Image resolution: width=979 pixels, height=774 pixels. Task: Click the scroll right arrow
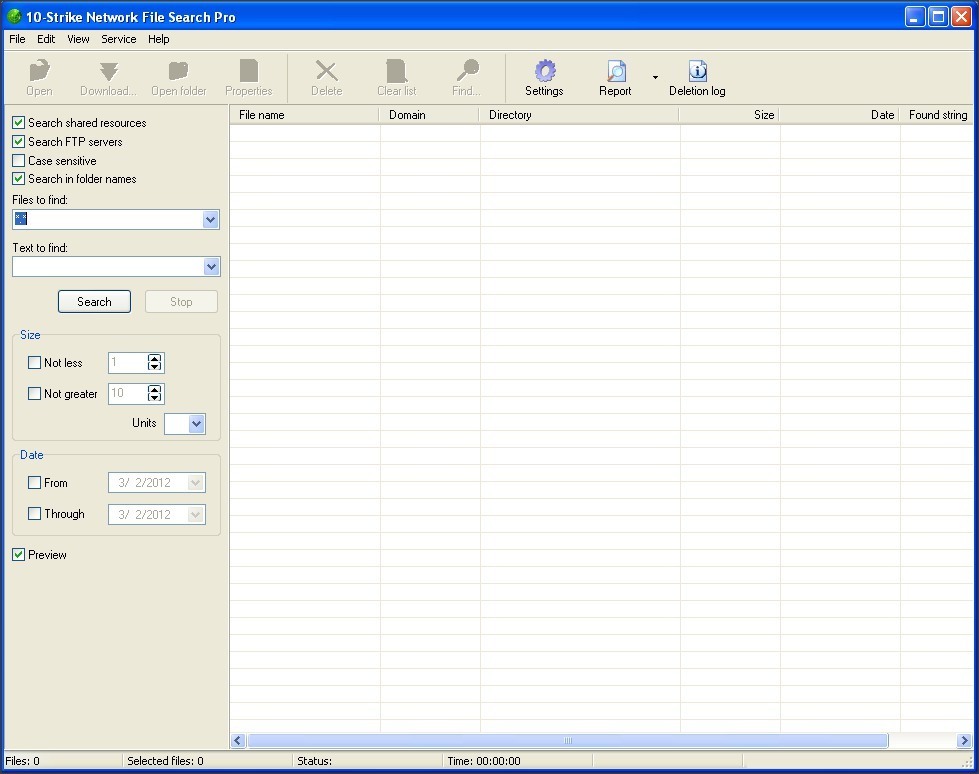point(964,741)
